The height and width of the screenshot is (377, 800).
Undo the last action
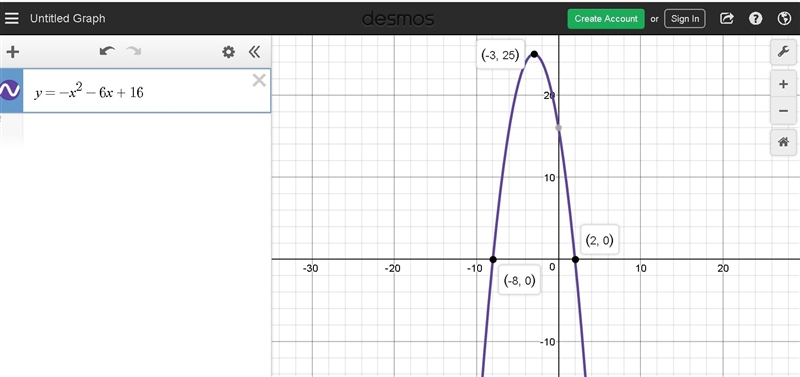[x=107, y=51]
